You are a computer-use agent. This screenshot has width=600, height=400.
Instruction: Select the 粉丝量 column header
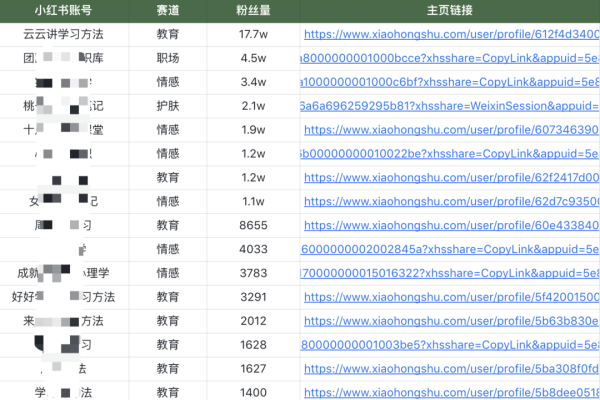[x=253, y=10]
